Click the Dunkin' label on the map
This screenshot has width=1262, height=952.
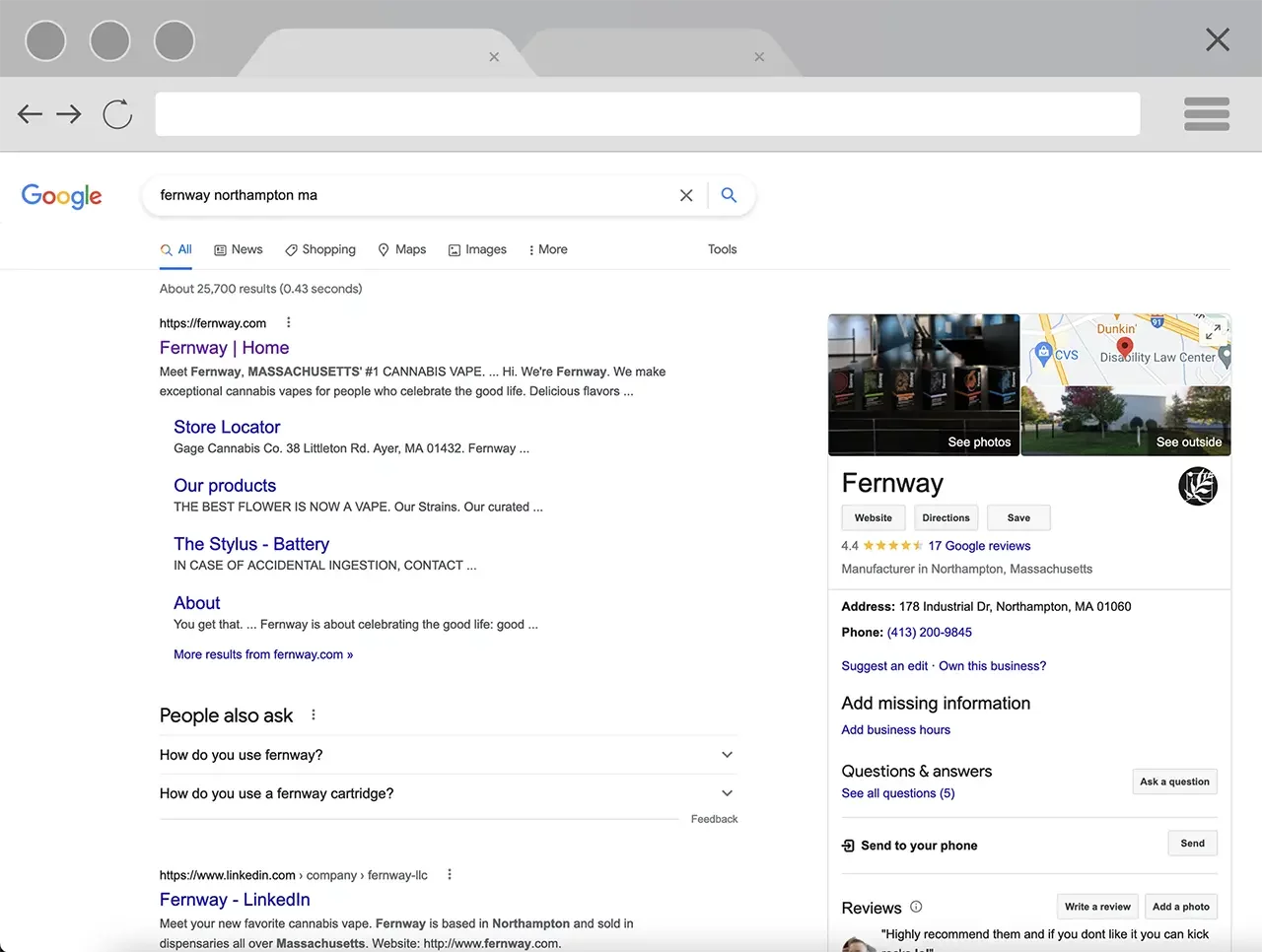pos(1116,329)
